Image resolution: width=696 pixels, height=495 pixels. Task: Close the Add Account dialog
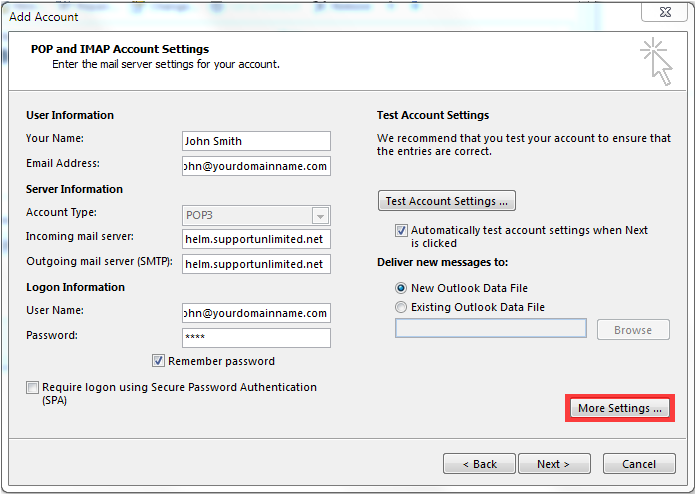tap(665, 12)
